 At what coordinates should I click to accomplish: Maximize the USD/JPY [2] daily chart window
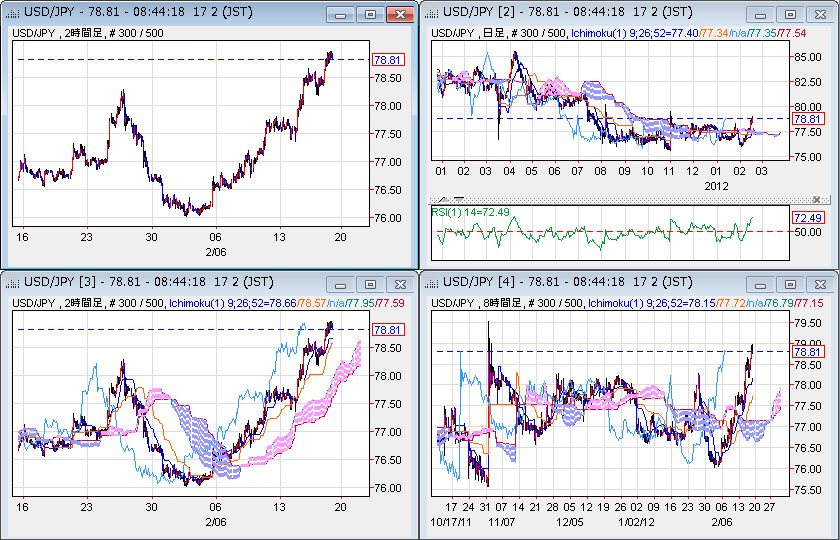pyautogui.click(x=790, y=15)
